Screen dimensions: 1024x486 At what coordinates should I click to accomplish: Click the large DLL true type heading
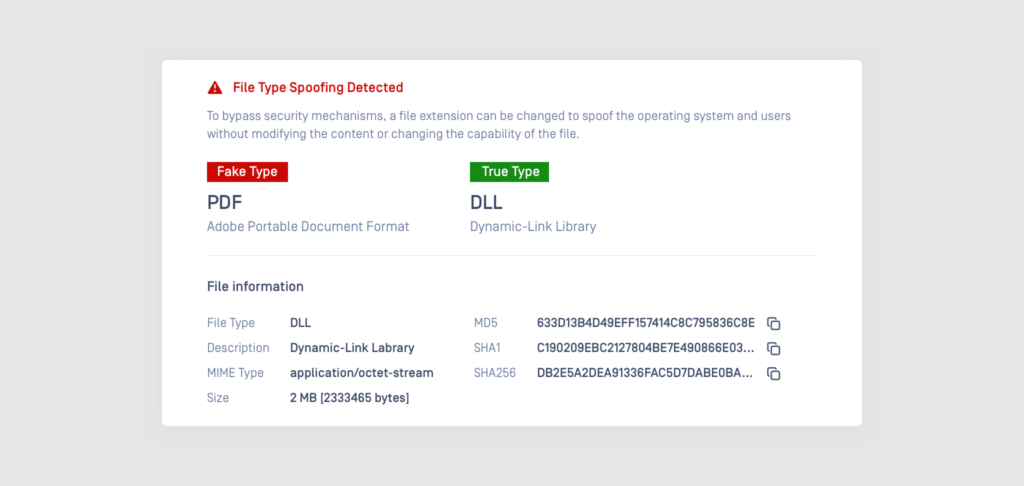pos(487,203)
